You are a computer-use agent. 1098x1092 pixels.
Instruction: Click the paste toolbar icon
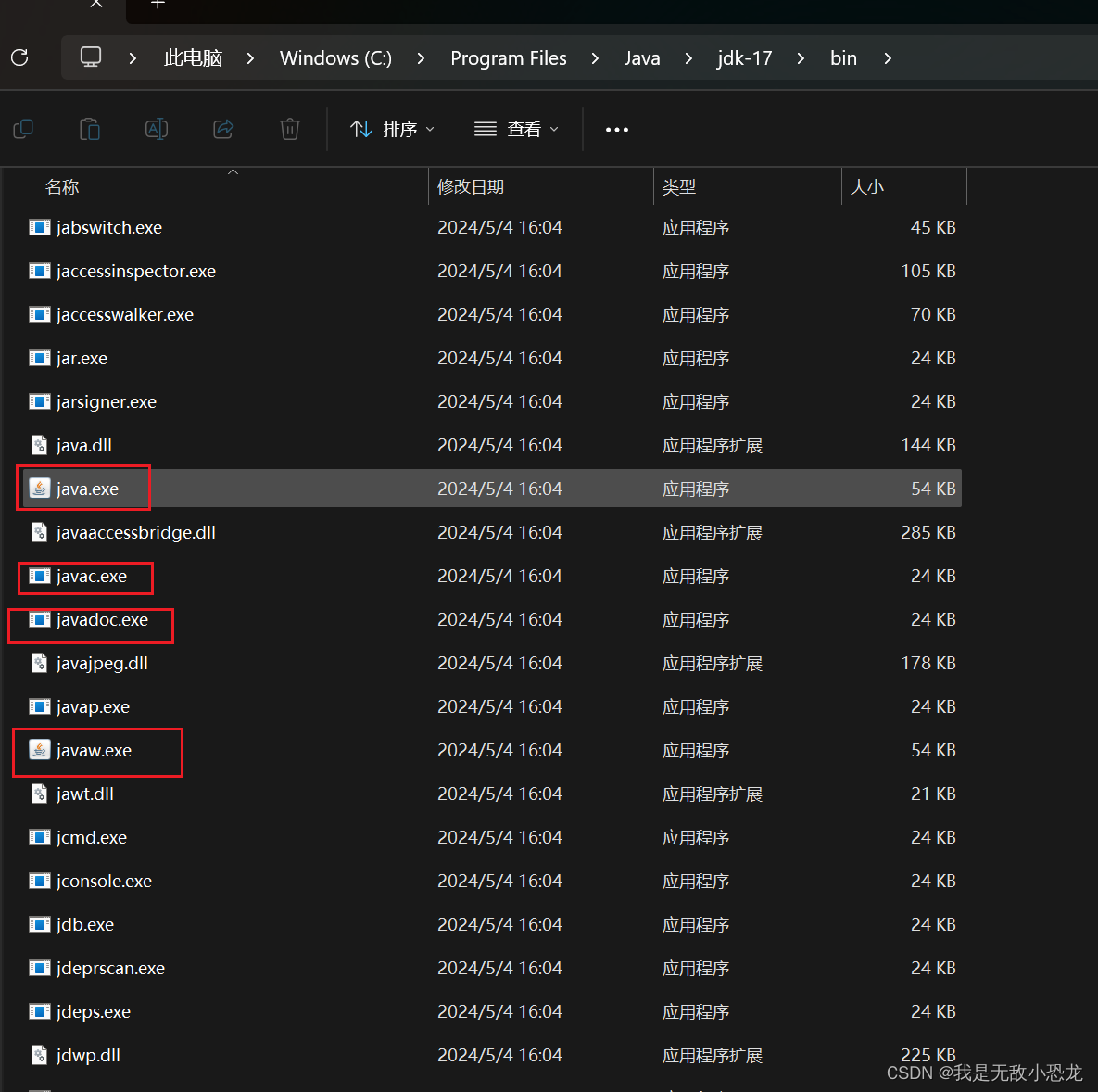coord(90,129)
